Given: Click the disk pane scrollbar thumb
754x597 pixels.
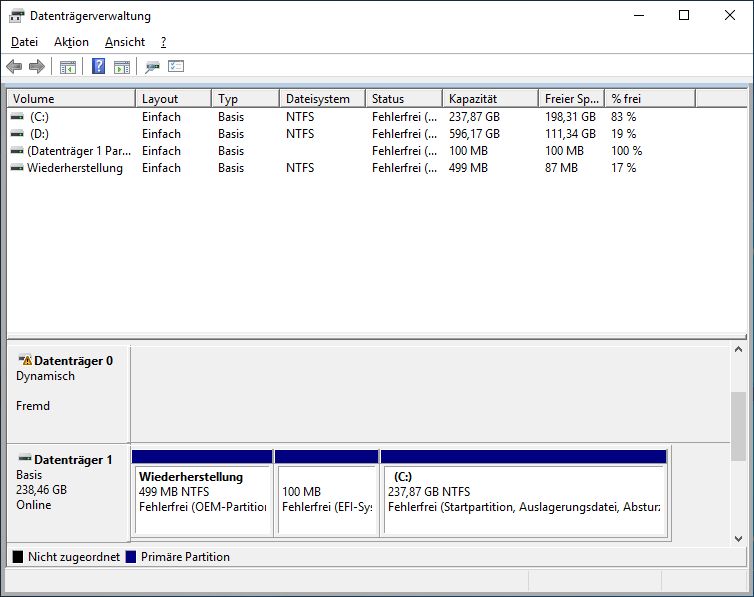Looking at the screenshot, I should pos(738,426).
